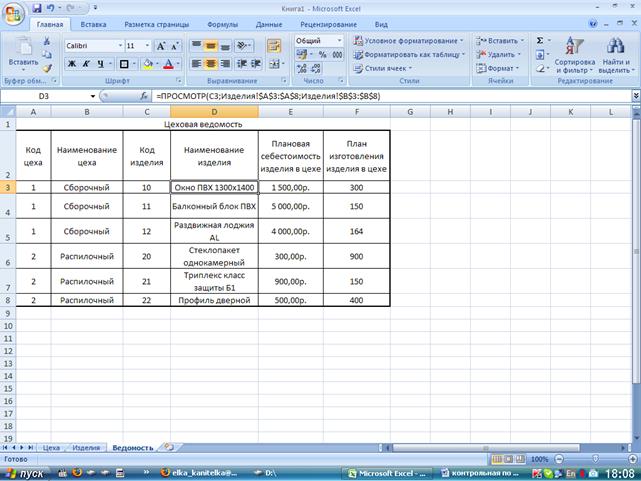Viewport: 641px width, 481px height.
Task: Open the Общий number format dropdown
Action: 339,40
